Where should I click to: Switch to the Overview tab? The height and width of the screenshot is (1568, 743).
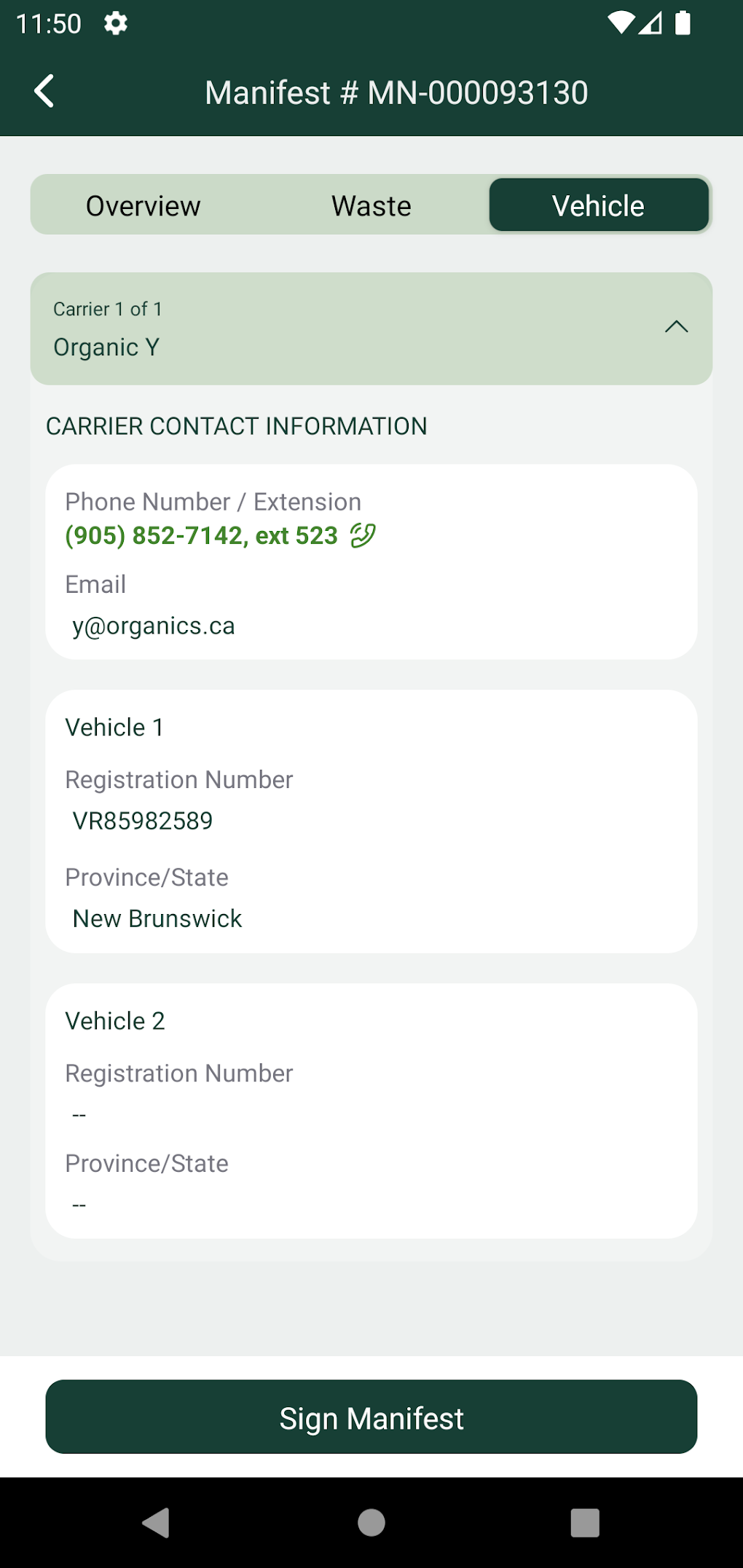(x=144, y=206)
